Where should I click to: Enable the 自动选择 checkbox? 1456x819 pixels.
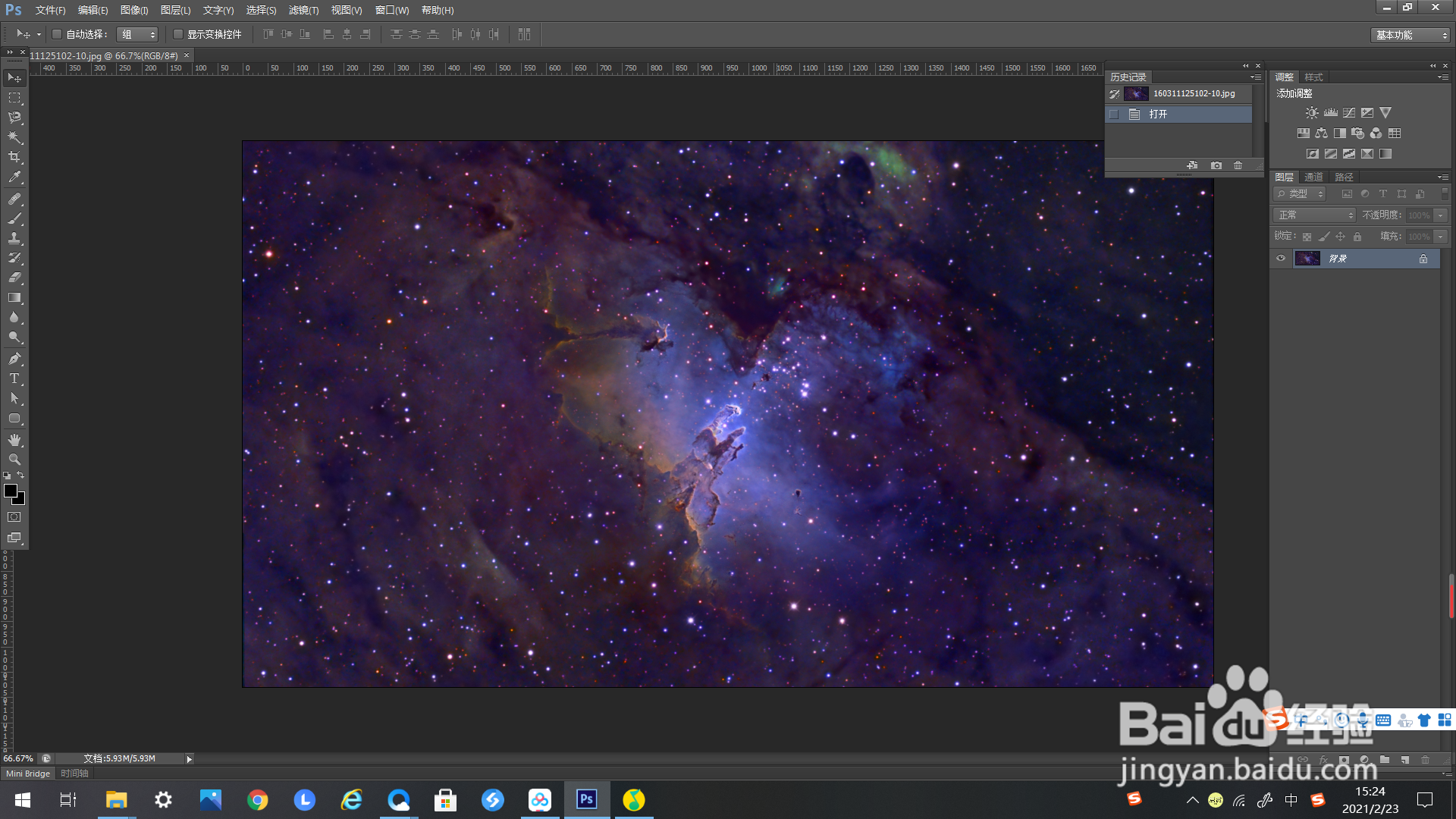(57, 34)
